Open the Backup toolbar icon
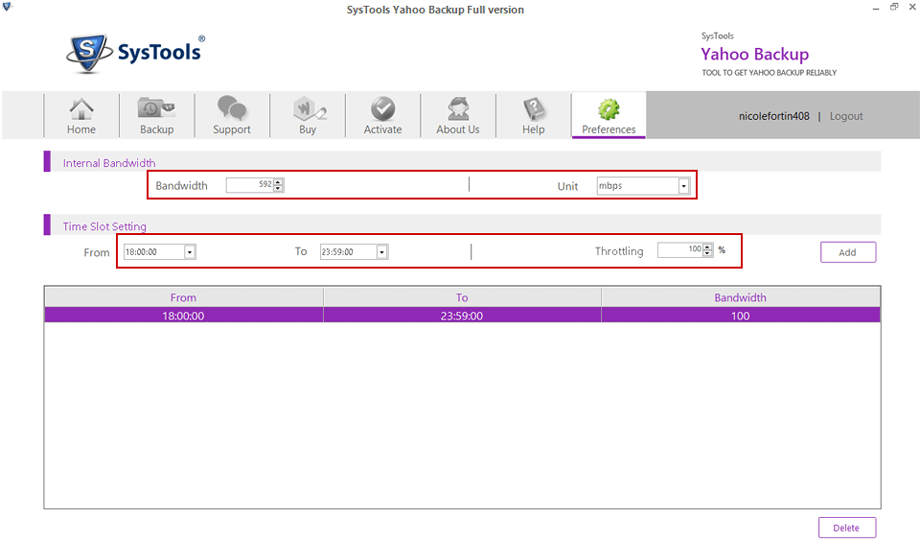Viewport: 920px width, 541px height. click(156, 116)
